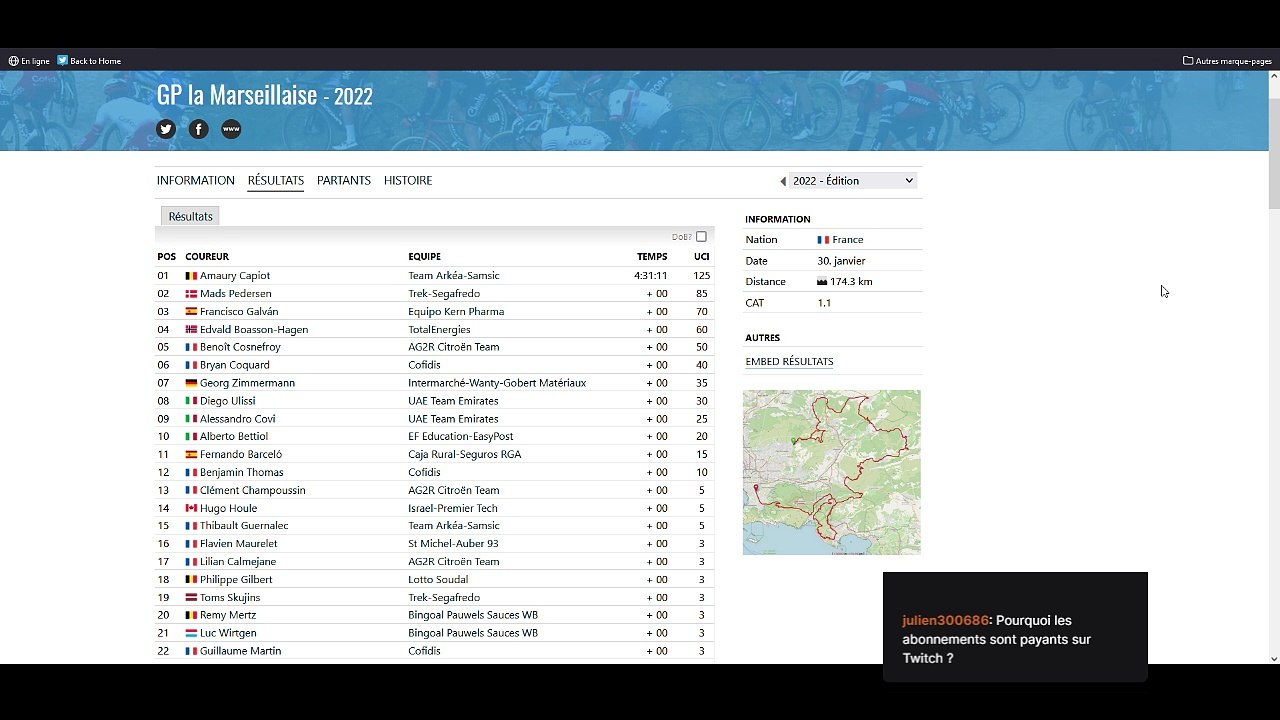
Task: Click the Spanish flag beside Fernando Barceló
Action: 191,455
